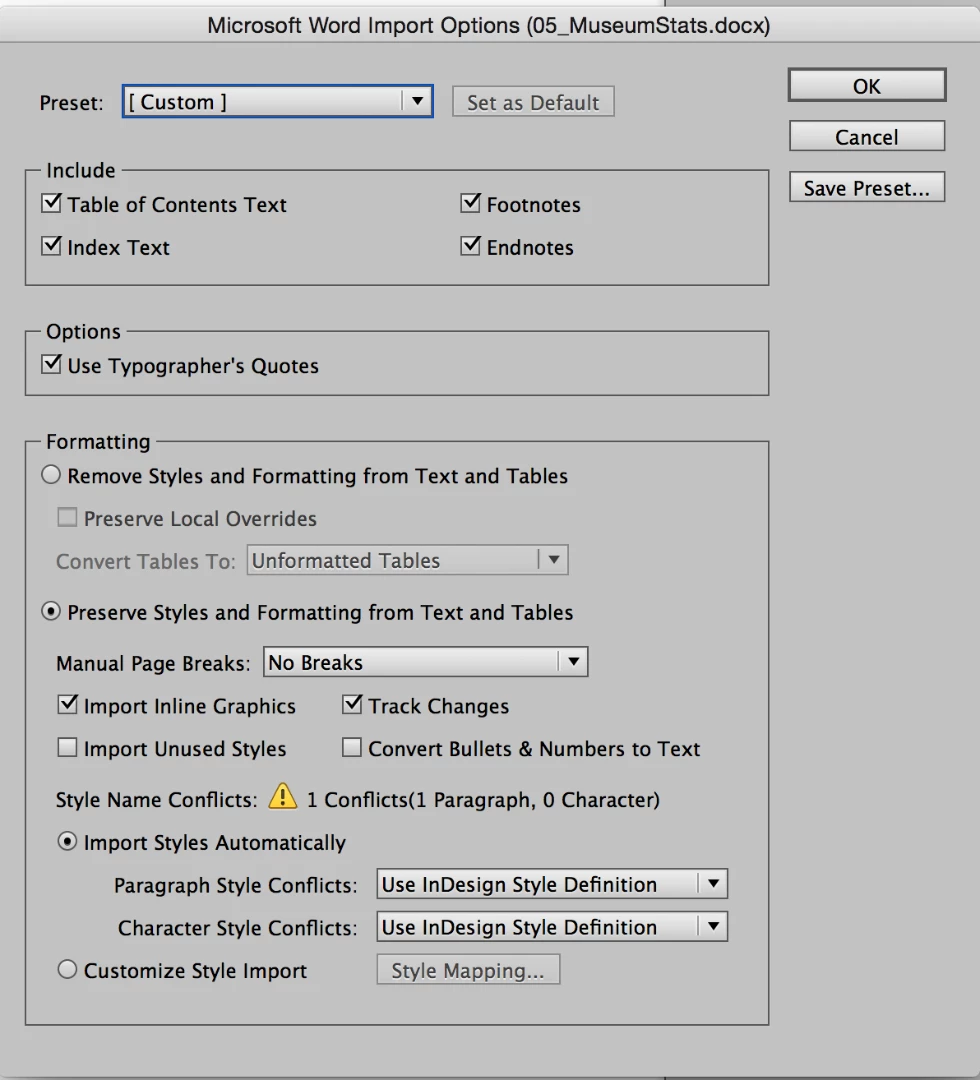This screenshot has width=980, height=1080.
Task: Open Manual Page Breaks dropdown
Action: click(x=426, y=663)
